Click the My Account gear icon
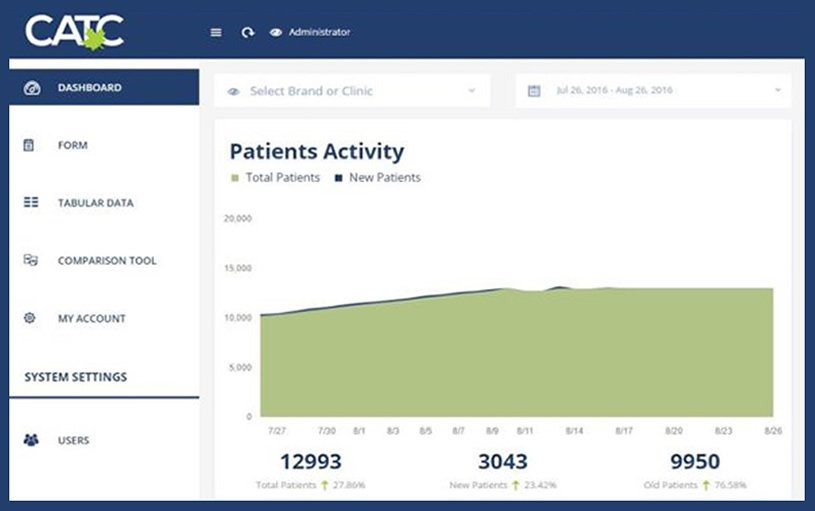This screenshot has height=511, width=815. click(x=30, y=318)
